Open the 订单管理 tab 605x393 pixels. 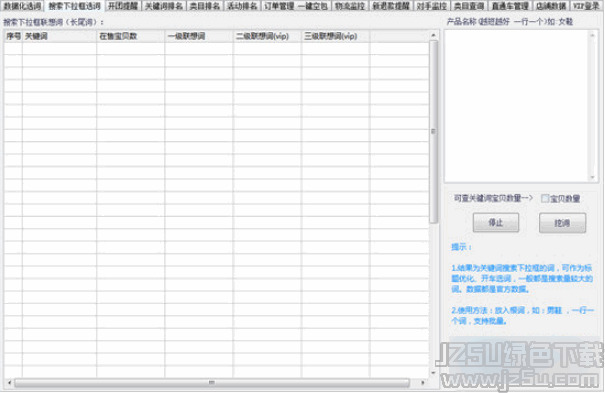pyautogui.click(x=279, y=6)
